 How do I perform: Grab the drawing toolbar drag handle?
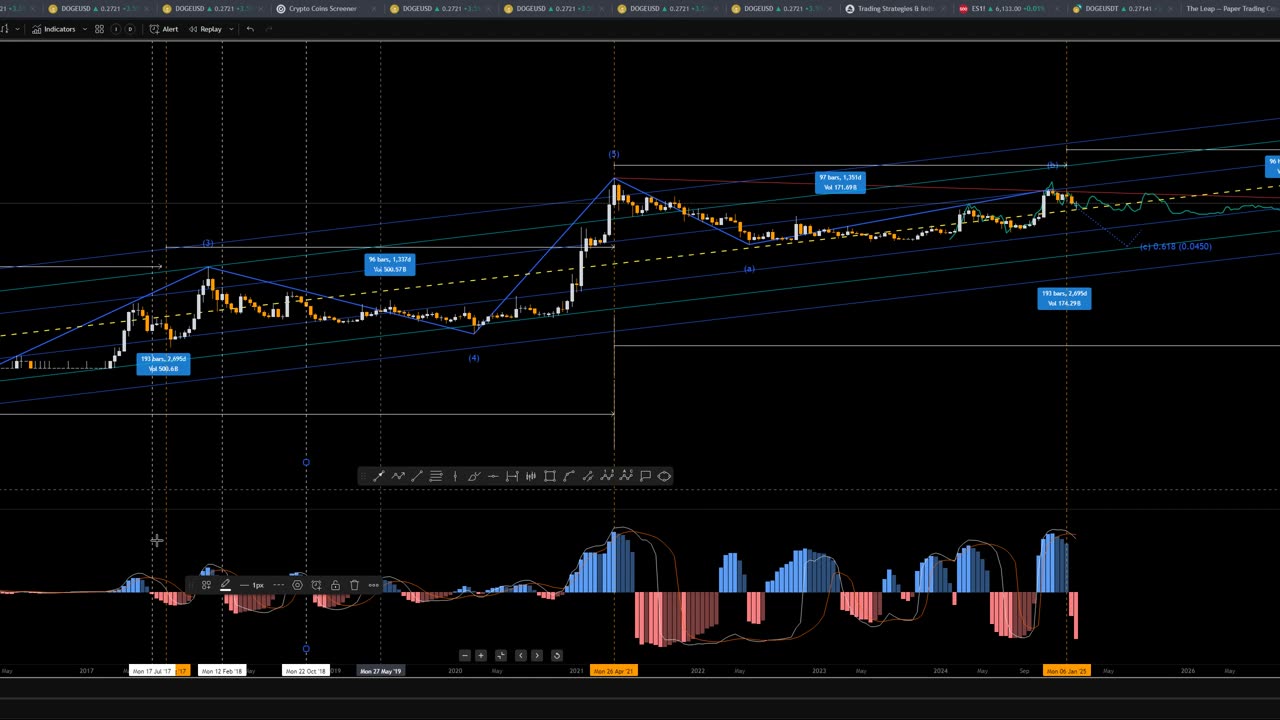click(x=364, y=476)
